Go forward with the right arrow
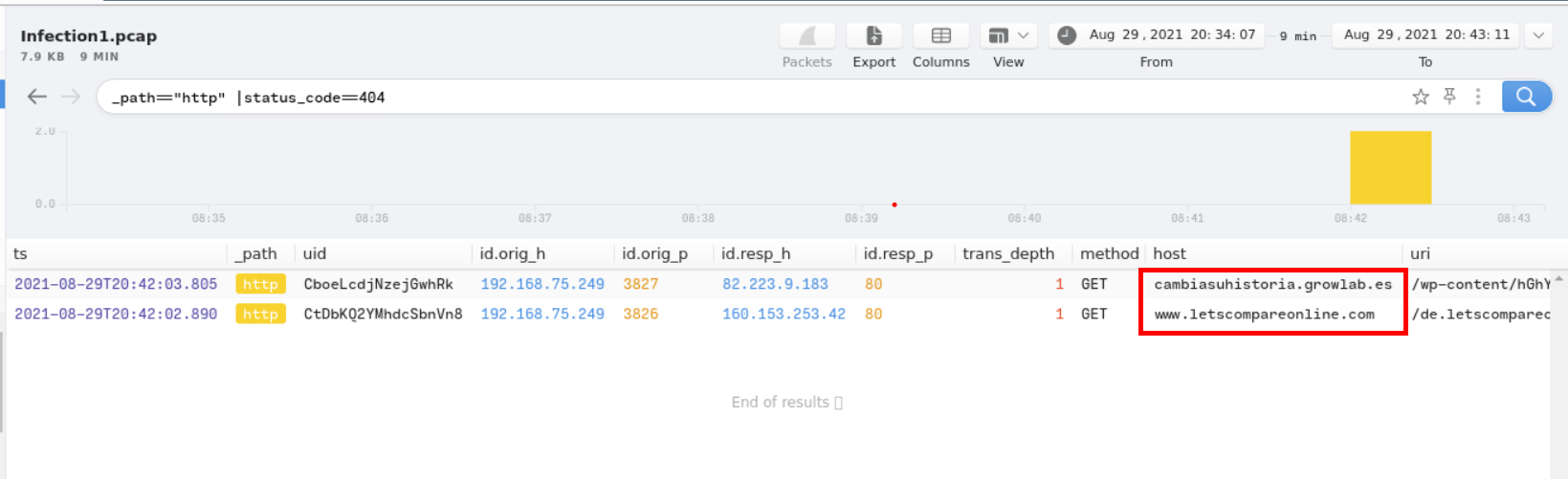This screenshot has width=1568, height=479. pyautogui.click(x=71, y=97)
